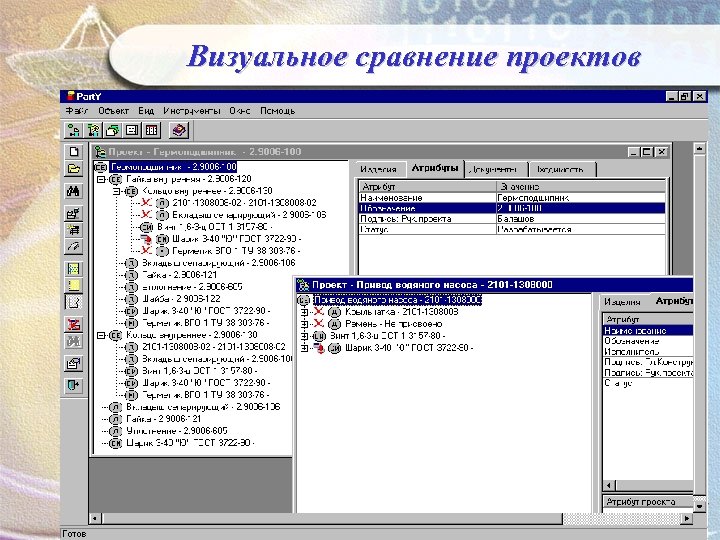Collapse the top-level Кольцо внутреннее node above 2101-1308008-02 without X
720x540 pixels.
[x=101, y=335]
